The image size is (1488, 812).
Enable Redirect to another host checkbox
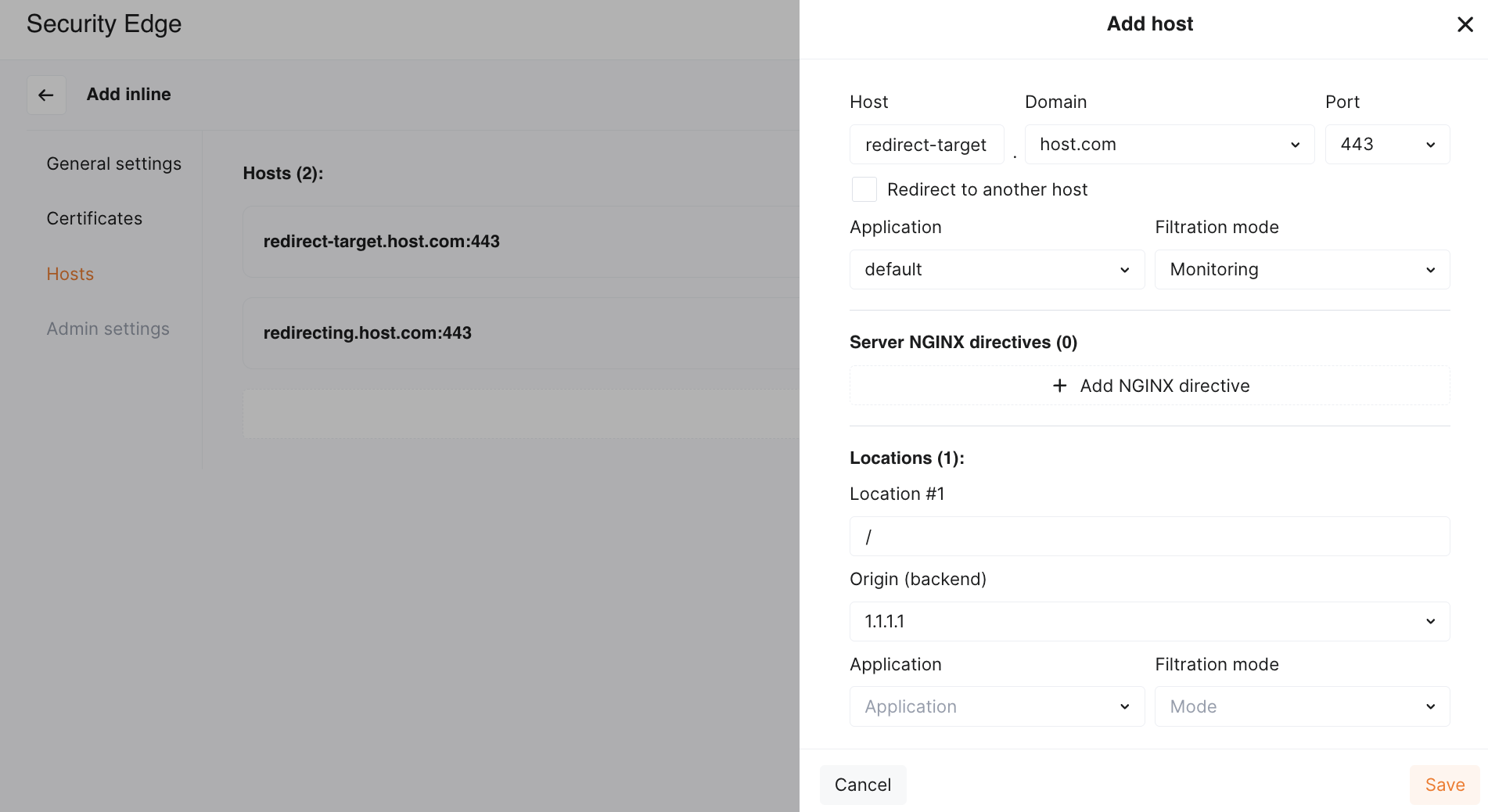(864, 189)
